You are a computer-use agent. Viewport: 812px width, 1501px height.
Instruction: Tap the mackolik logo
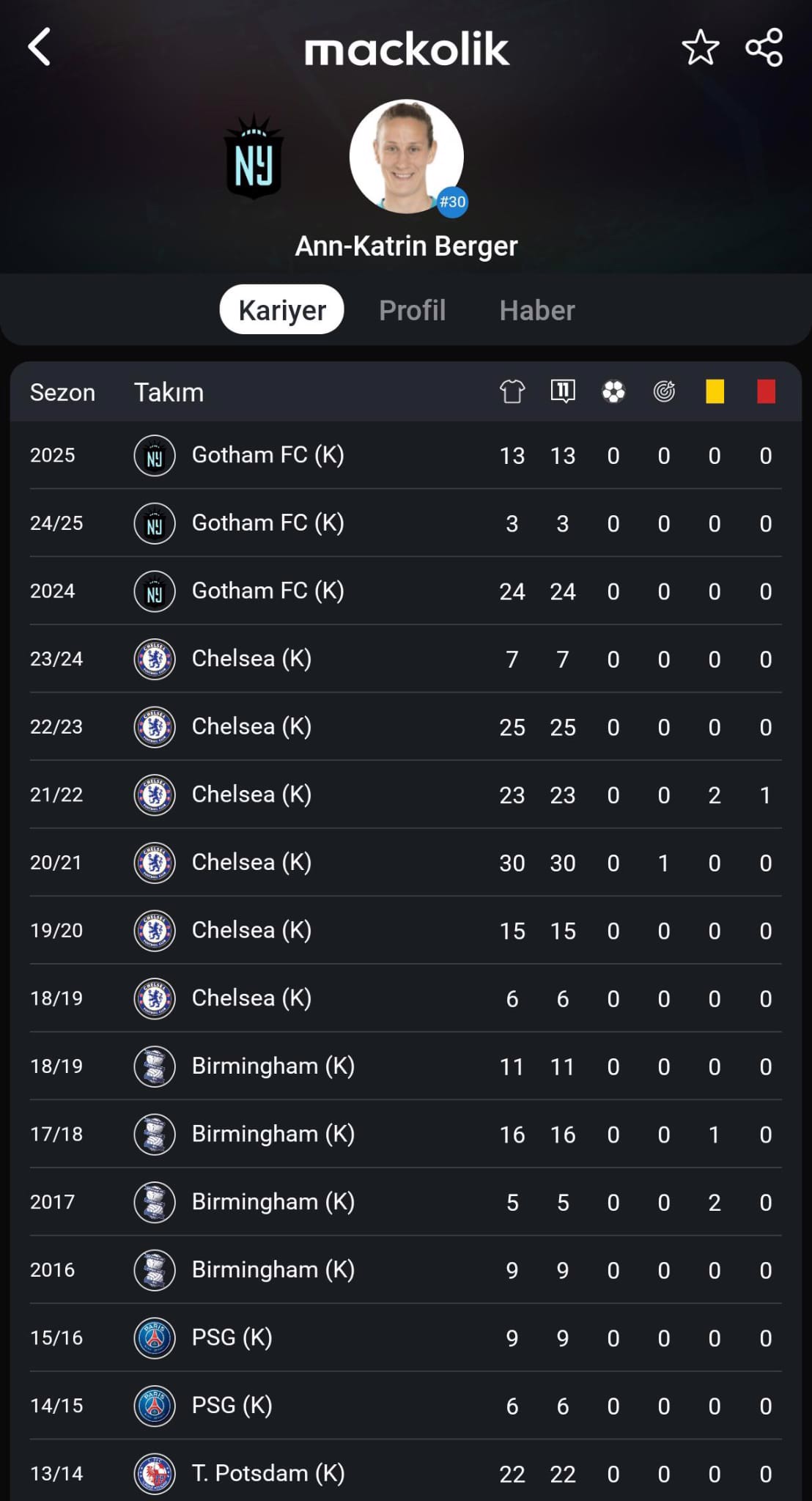(407, 49)
